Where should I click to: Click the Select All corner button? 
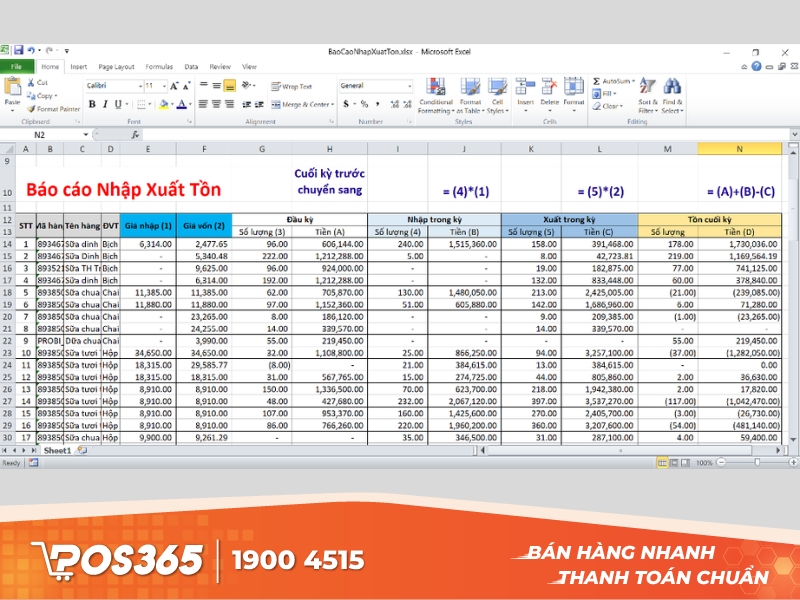click(7, 149)
